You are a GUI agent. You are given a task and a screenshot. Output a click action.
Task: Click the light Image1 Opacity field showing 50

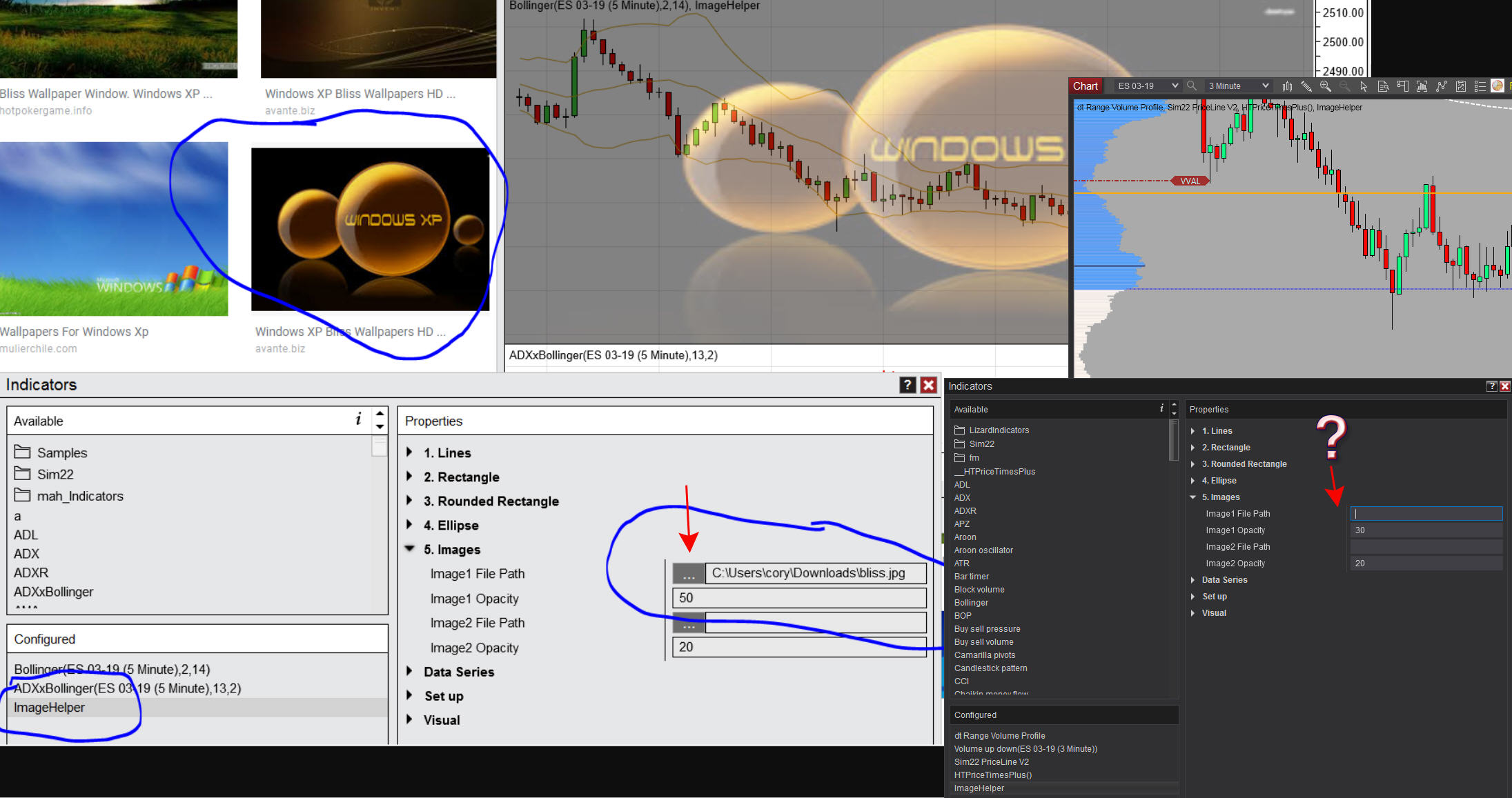click(799, 598)
